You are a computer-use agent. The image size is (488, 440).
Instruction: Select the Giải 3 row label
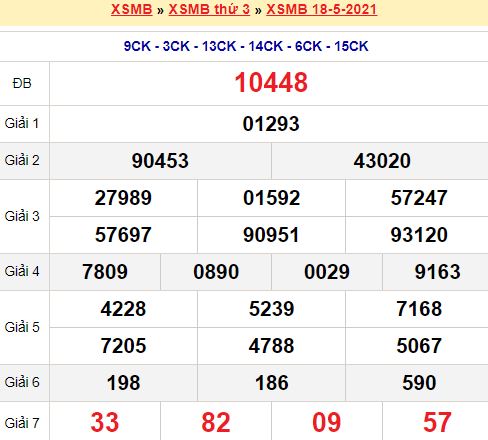click(x=22, y=216)
